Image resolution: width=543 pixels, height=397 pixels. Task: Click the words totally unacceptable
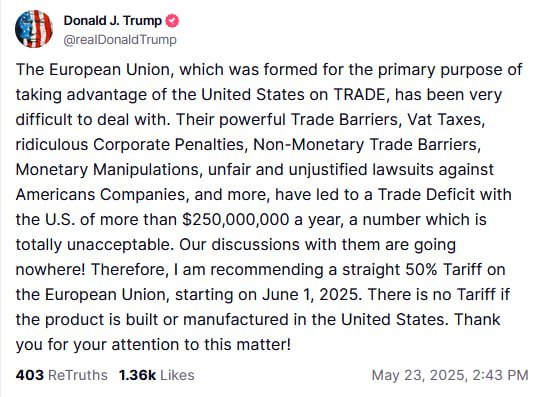(94, 245)
